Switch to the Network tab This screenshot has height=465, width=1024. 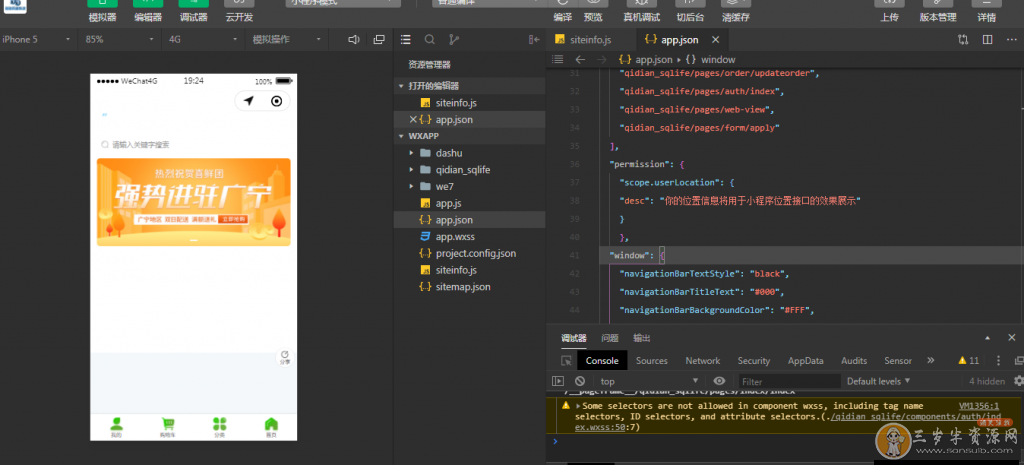[702, 360]
